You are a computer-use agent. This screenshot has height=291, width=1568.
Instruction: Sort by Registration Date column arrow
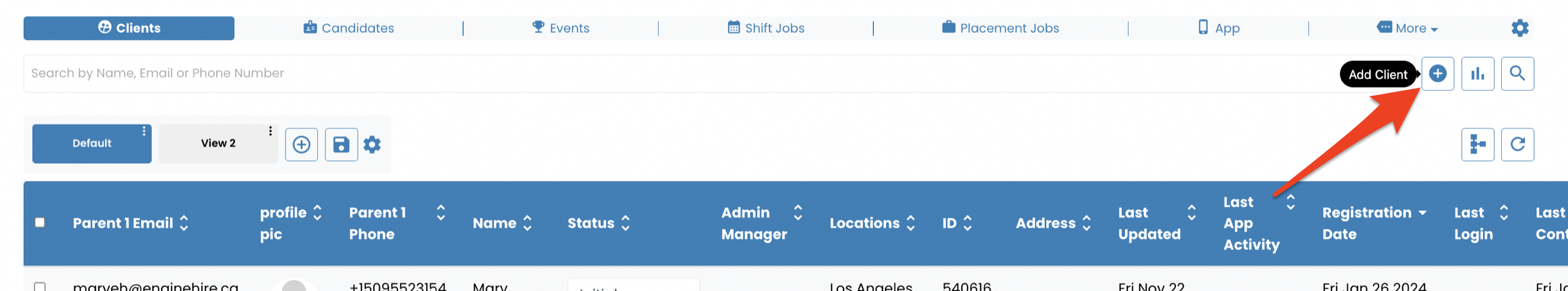tap(1423, 213)
